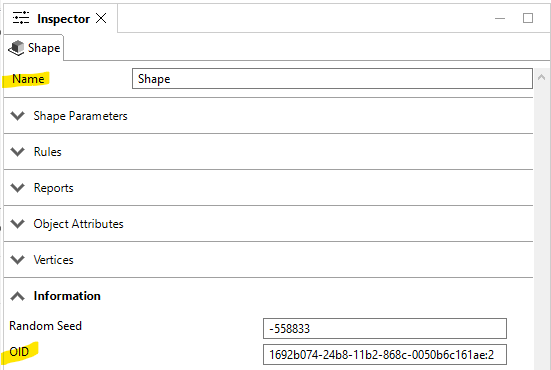
Task: Expand the Reports section chevron
Action: (x=17, y=188)
